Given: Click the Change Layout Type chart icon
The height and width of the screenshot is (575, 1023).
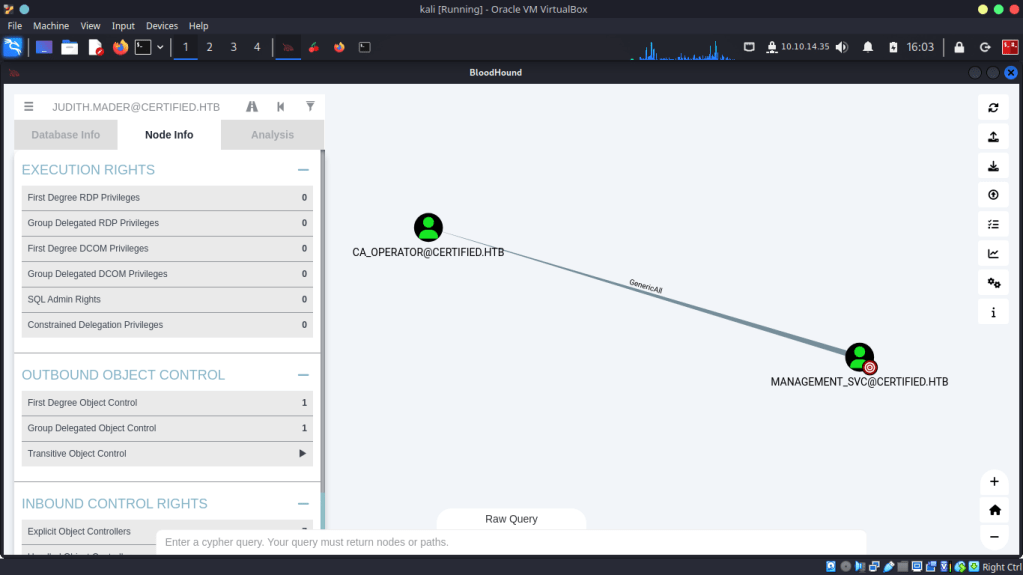Looking at the screenshot, I should point(993,254).
